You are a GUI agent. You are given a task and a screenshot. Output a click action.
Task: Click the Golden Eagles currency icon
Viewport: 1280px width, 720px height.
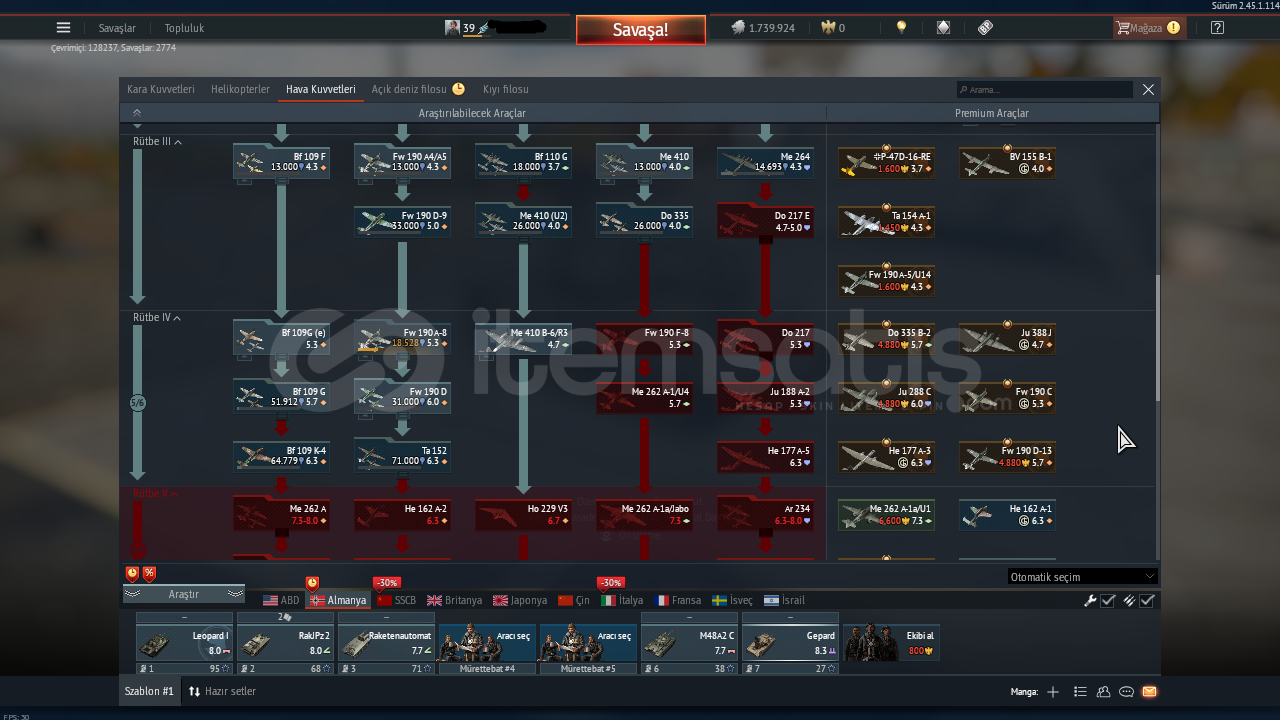828,28
